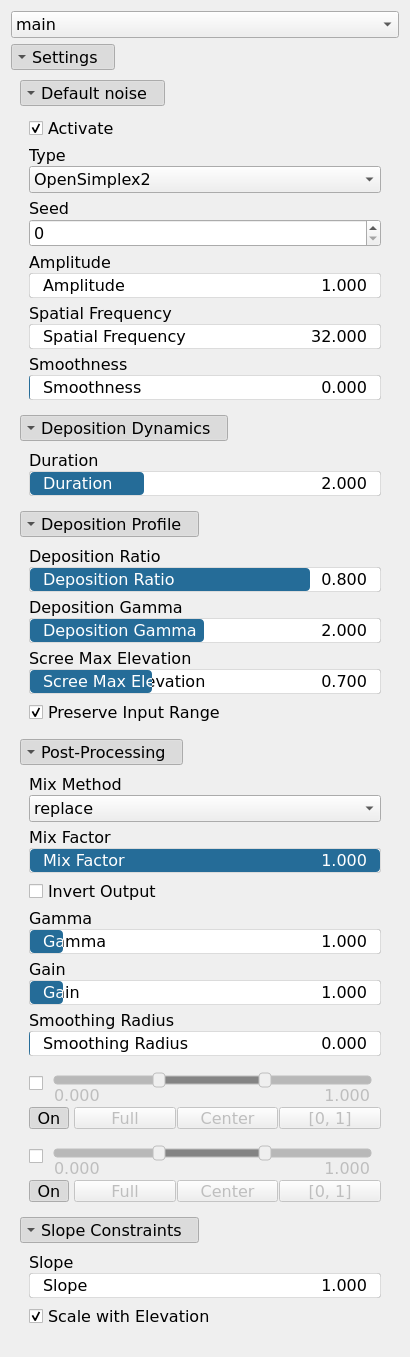Click the second Center button
The image size is (410, 1357).
click(x=227, y=1191)
